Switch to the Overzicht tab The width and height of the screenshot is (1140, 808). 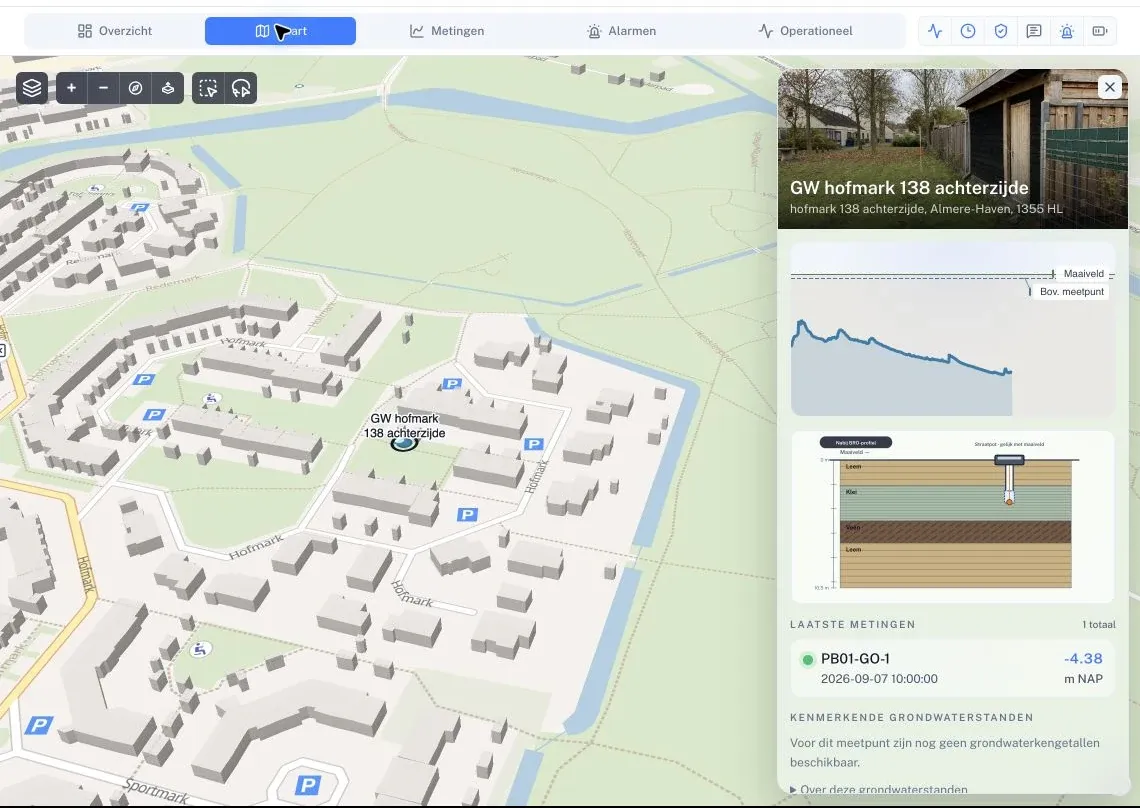pos(115,31)
